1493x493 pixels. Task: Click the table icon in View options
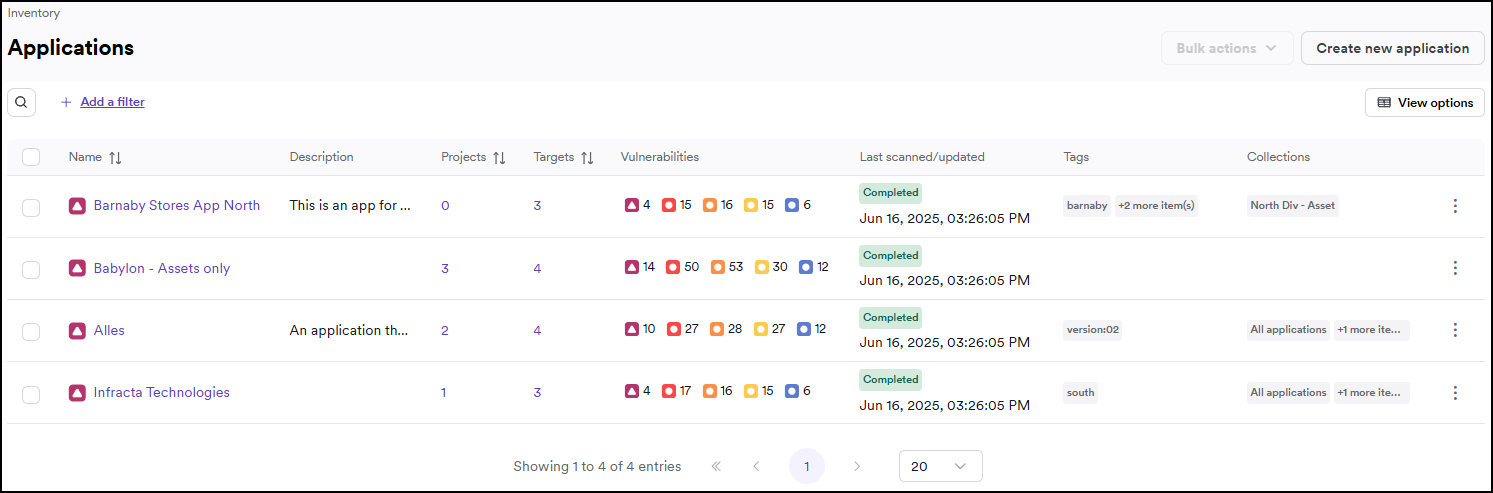[x=1384, y=103]
